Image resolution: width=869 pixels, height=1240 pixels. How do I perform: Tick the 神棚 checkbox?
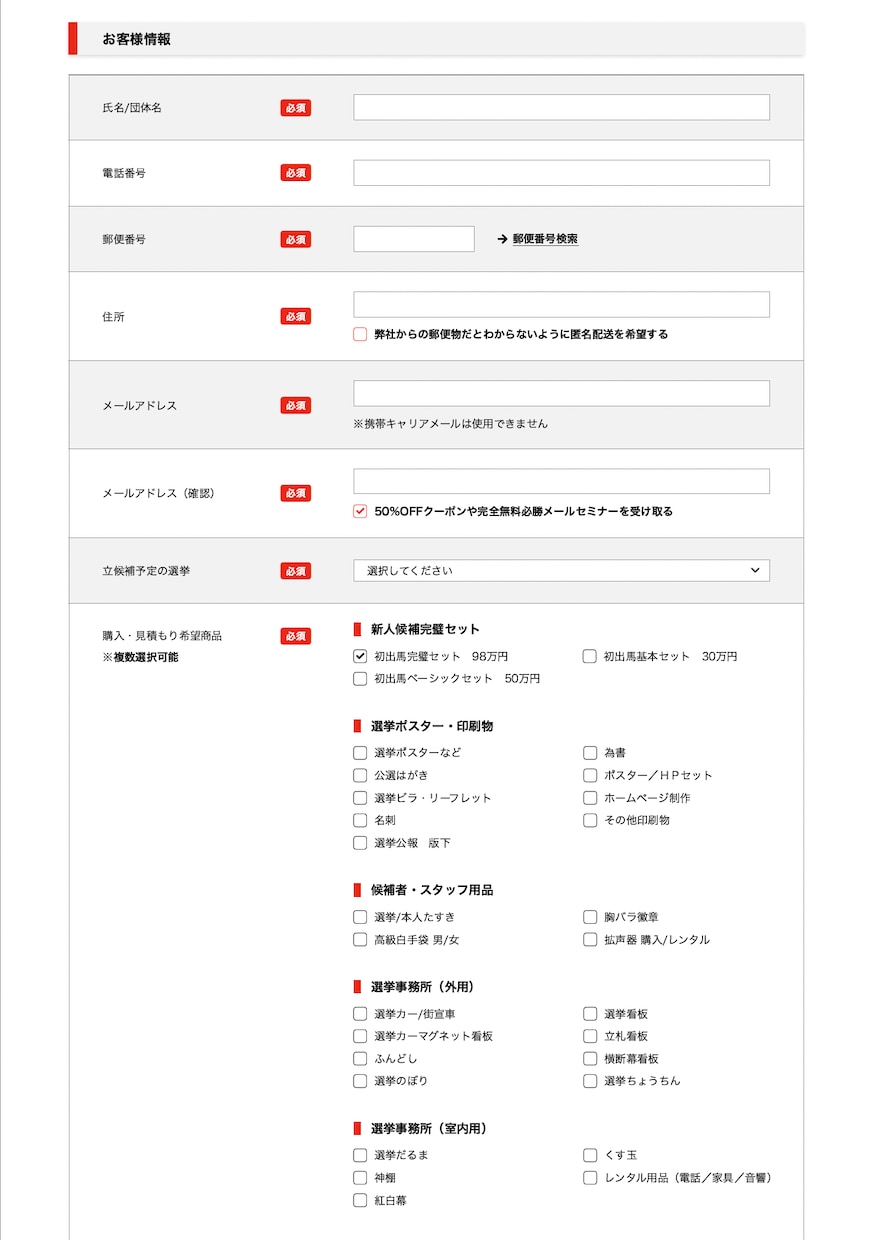pos(360,1178)
